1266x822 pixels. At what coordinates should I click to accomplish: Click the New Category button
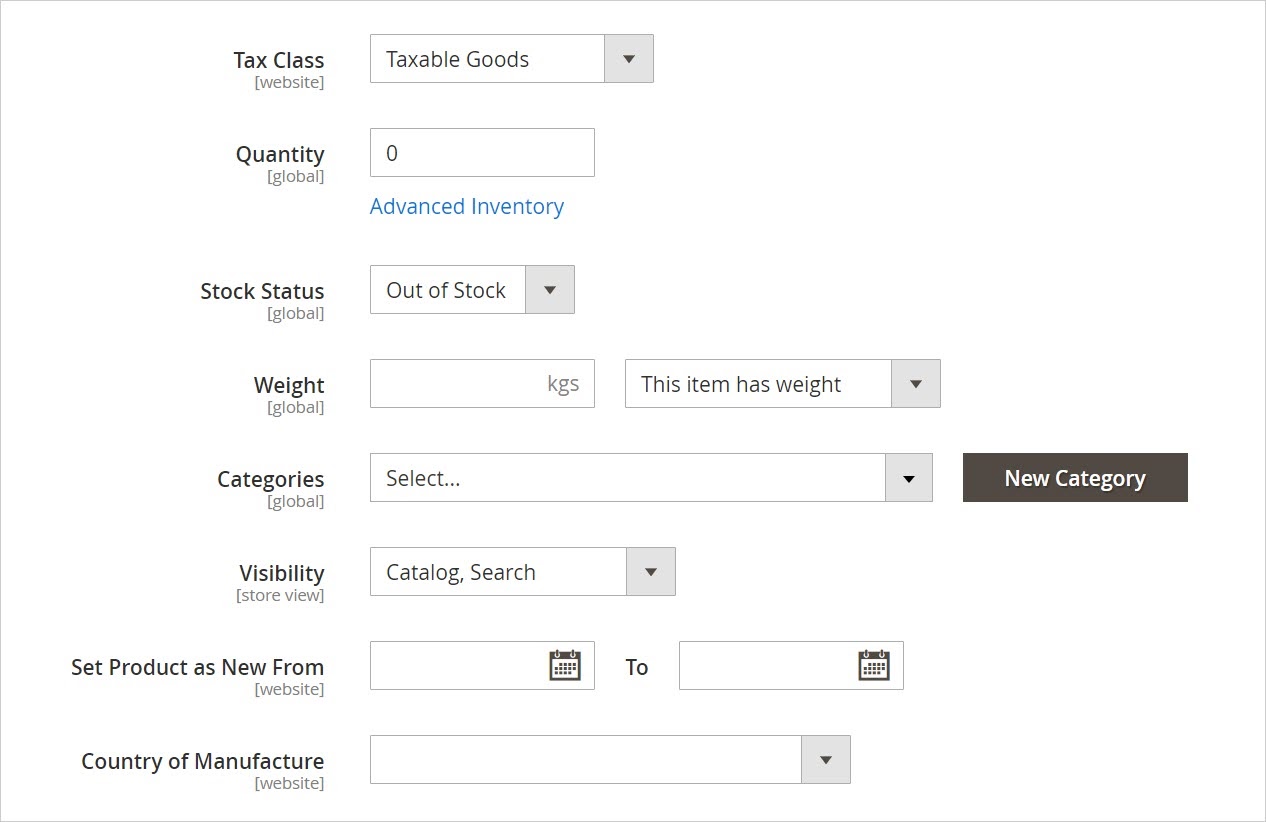pos(1075,478)
